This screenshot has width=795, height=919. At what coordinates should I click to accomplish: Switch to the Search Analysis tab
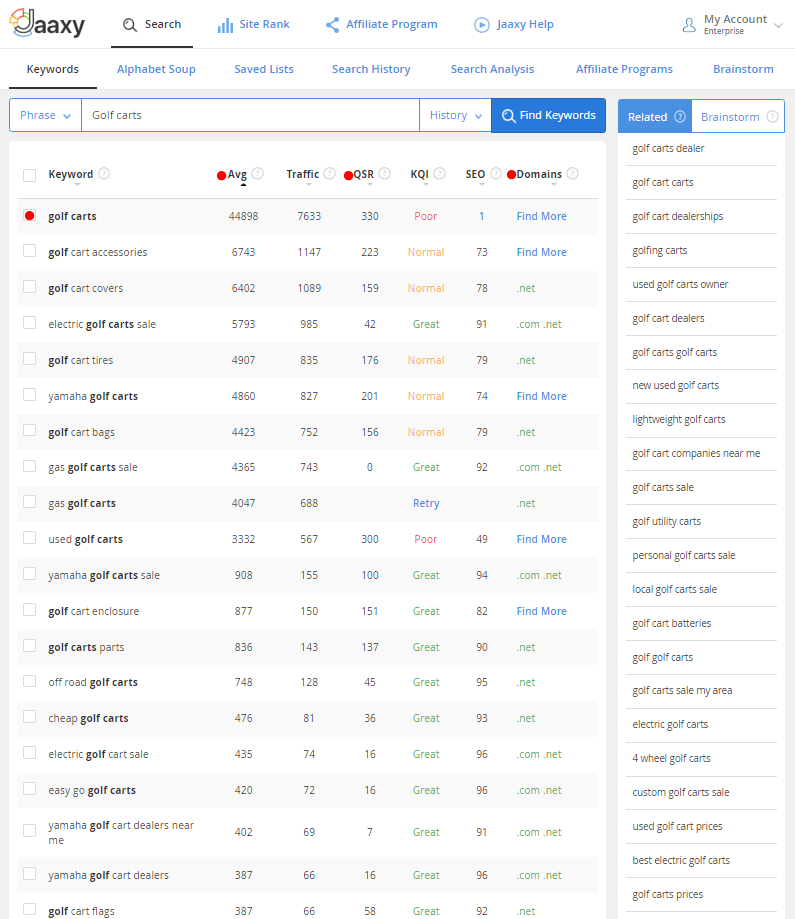pyautogui.click(x=492, y=69)
